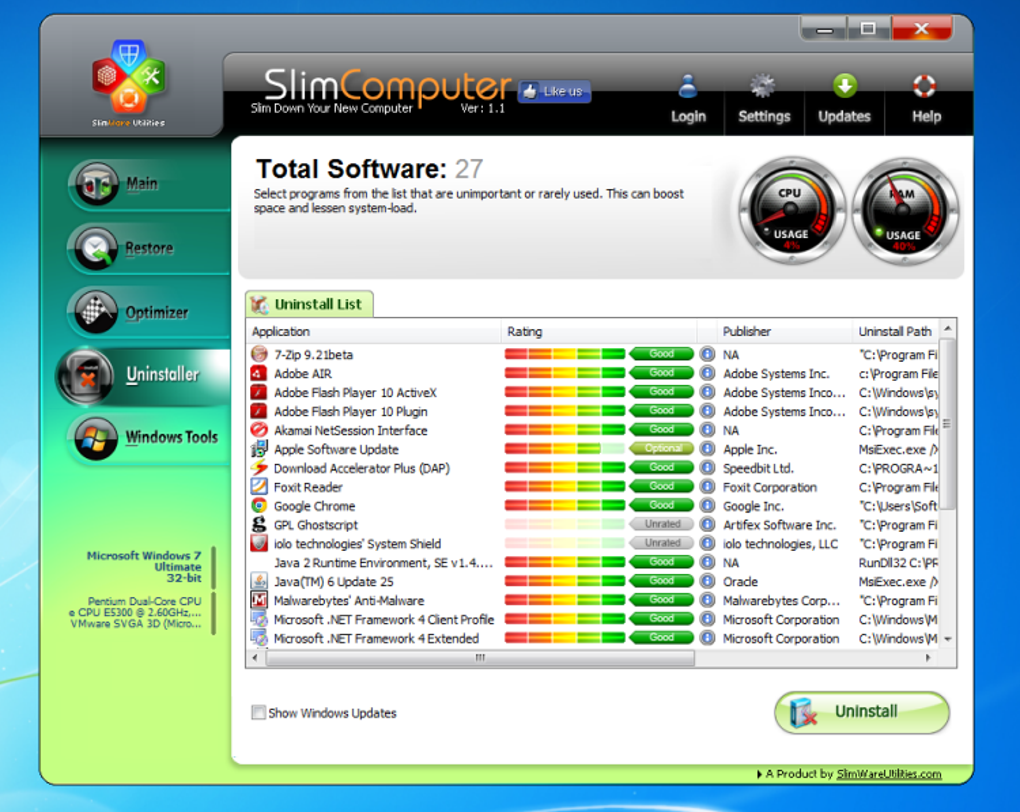Click info icon for Adobe Flash Player 10 Plugin
The width and height of the screenshot is (1020, 812).
707,411
